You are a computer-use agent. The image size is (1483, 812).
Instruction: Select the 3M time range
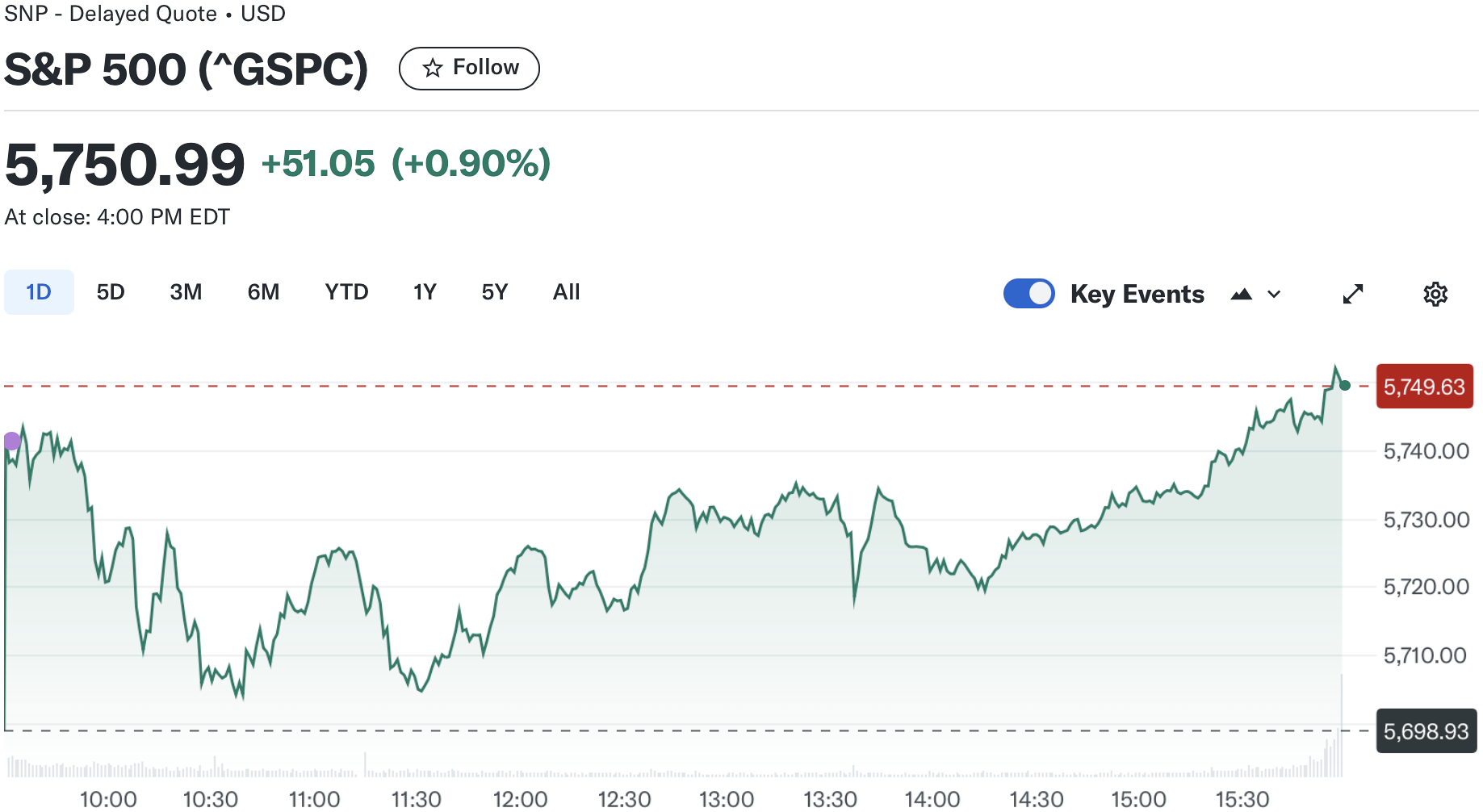tap(186, 292)
